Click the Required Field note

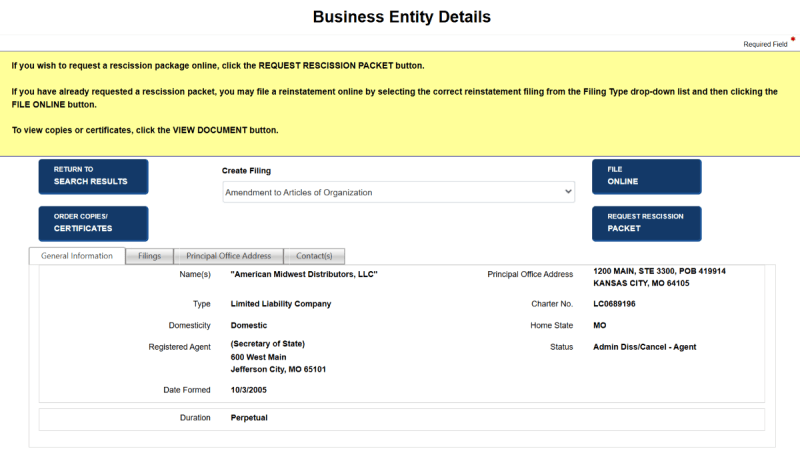tap(765, 44)
